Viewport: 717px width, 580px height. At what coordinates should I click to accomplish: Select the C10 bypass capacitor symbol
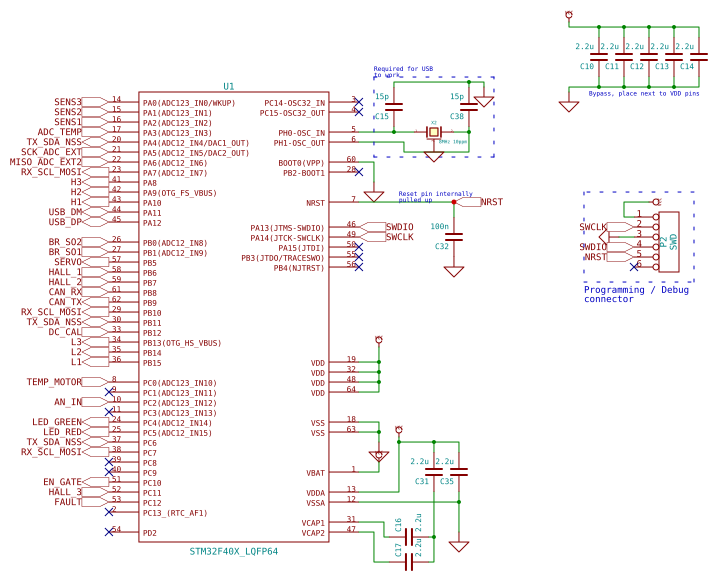tap(599, 57)
